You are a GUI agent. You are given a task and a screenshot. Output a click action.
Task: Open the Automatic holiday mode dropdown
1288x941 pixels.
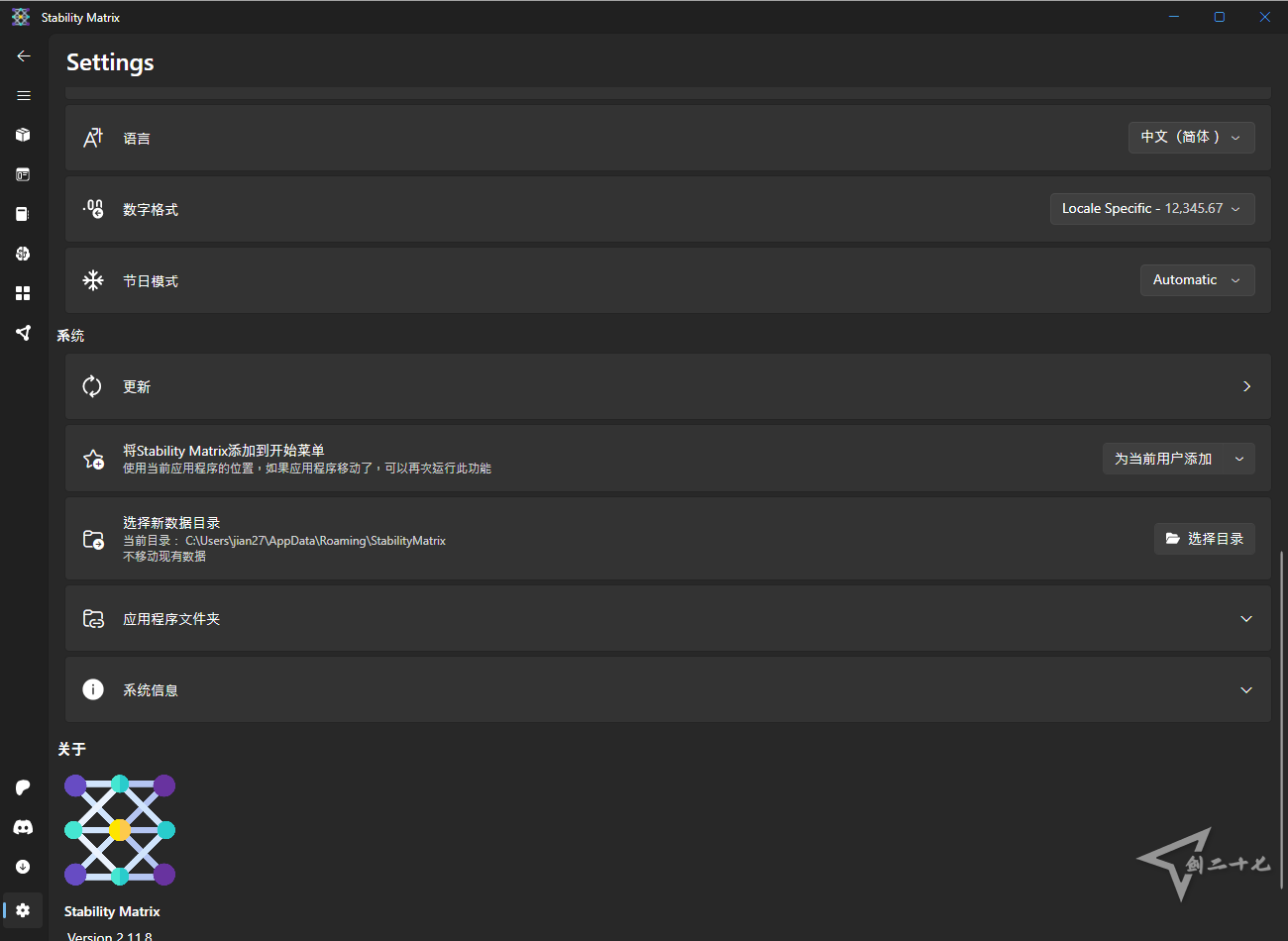click(1197, 280)
